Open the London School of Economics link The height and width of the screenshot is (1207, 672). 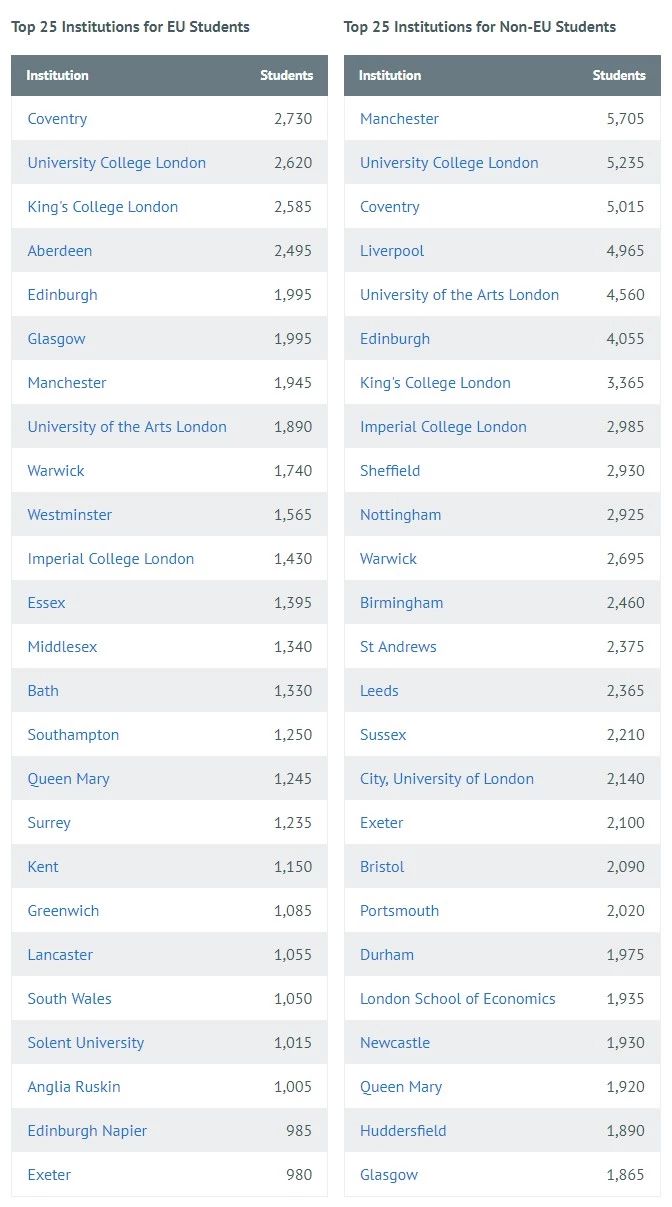click(x=458, y=999)
